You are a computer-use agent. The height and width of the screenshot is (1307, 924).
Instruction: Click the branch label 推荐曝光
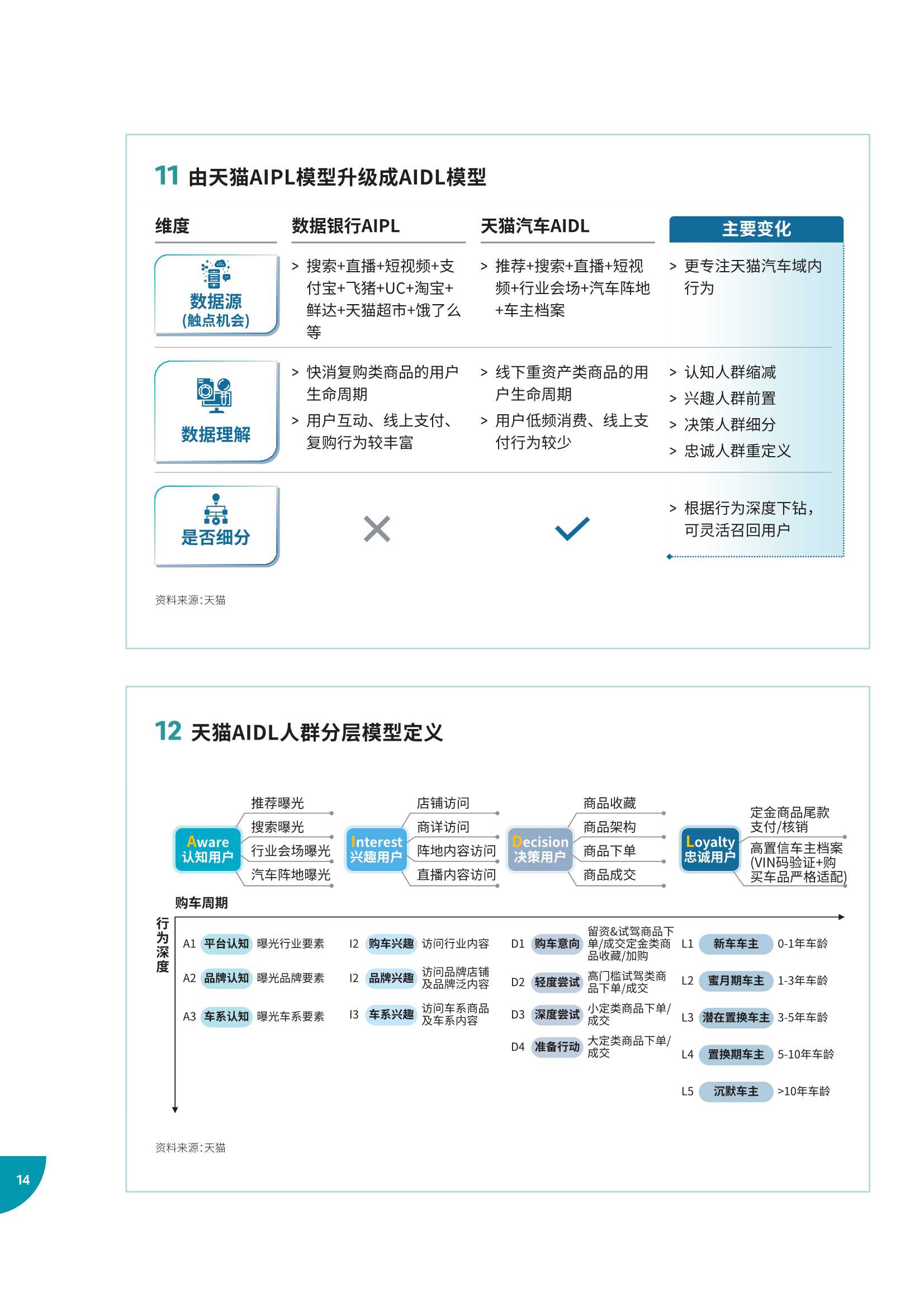point(277,803)
